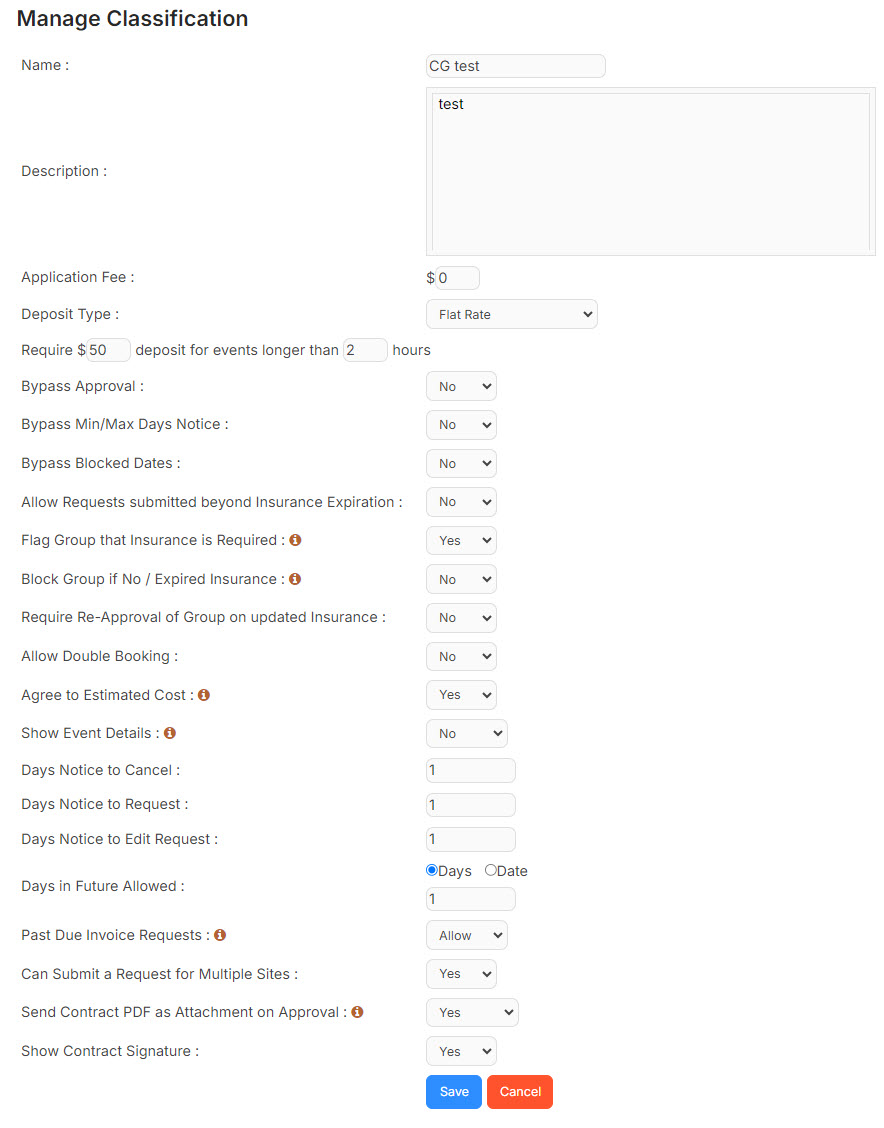Click the info icon next to Agree to Estimated Cost
Viewport: 884px width, 1128px height.
pyautogui.click(x=203, y=694)
